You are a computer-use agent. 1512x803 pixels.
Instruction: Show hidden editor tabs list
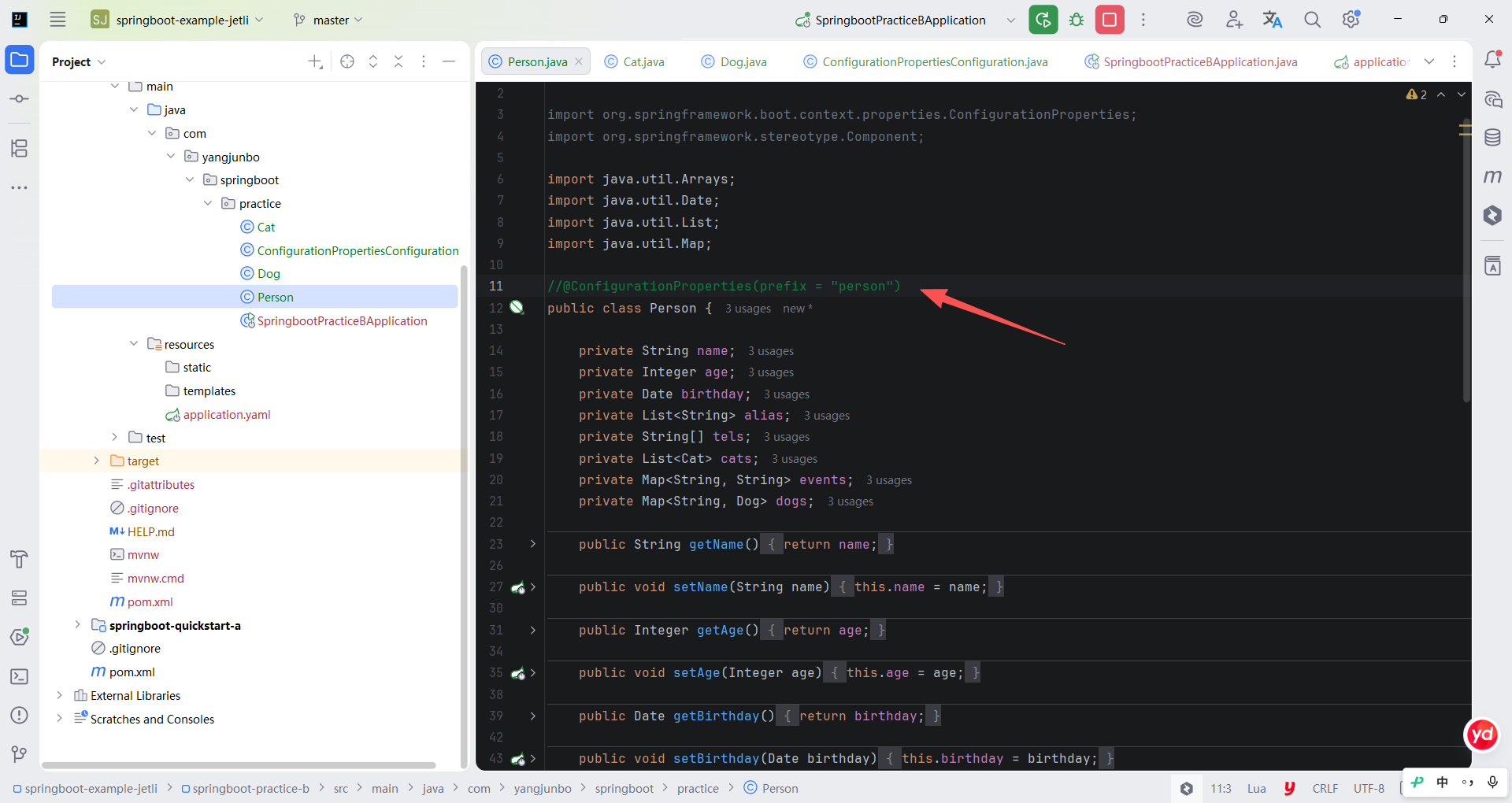pos(1429,61)
